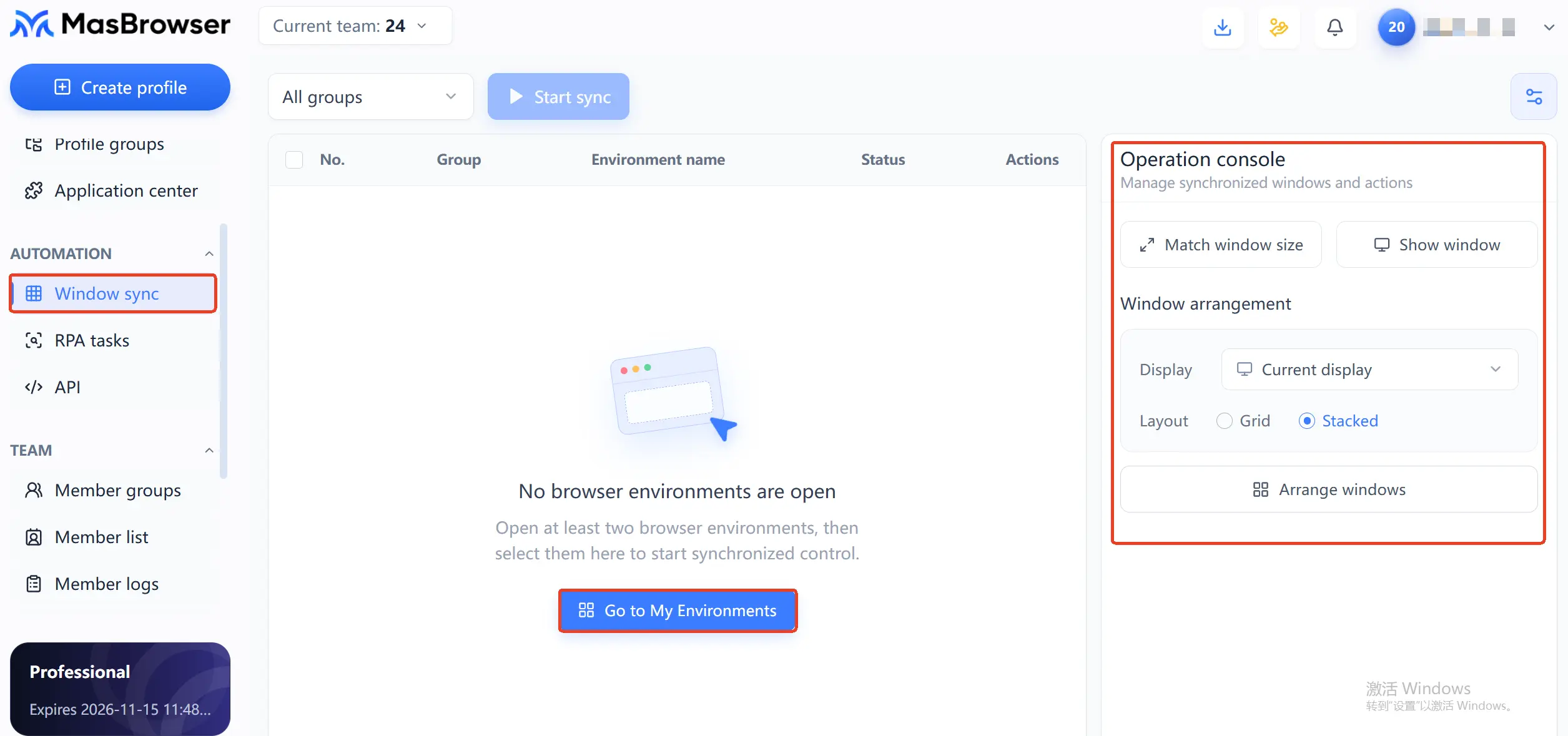Click the No. column header
1568x736 pixels.
(x=332, y=160)
